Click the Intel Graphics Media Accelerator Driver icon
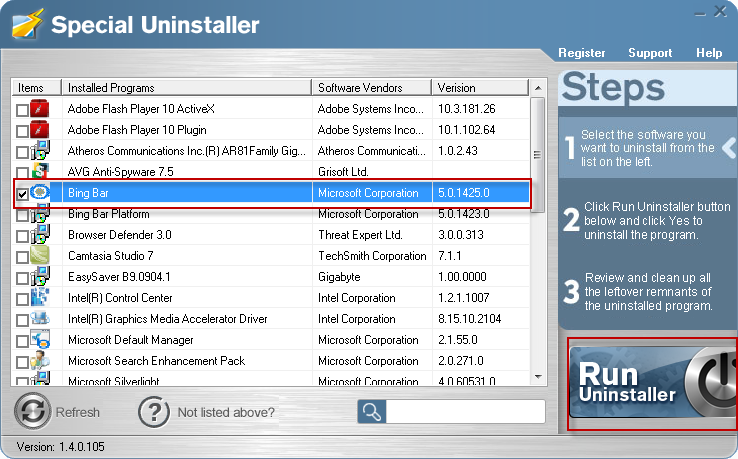Viewport: 738px width, 459px height. click(40, 318)
